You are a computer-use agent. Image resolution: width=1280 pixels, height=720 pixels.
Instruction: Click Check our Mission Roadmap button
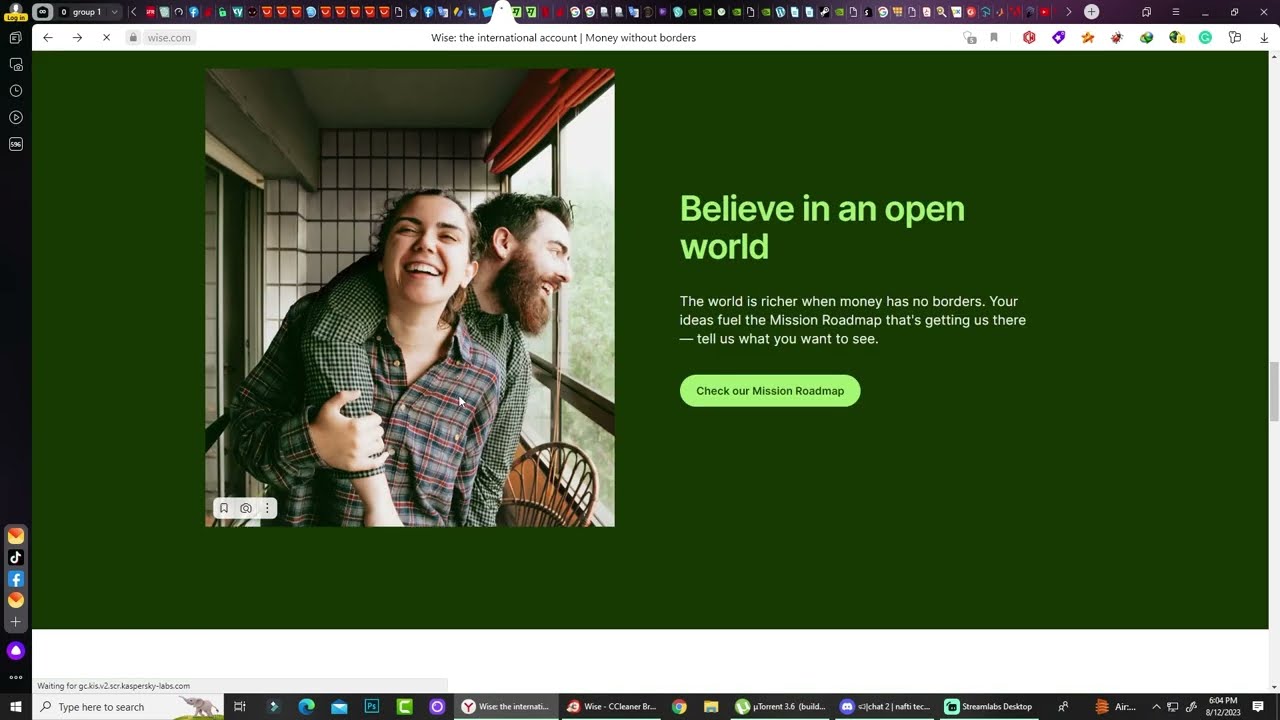coord(770,391)
